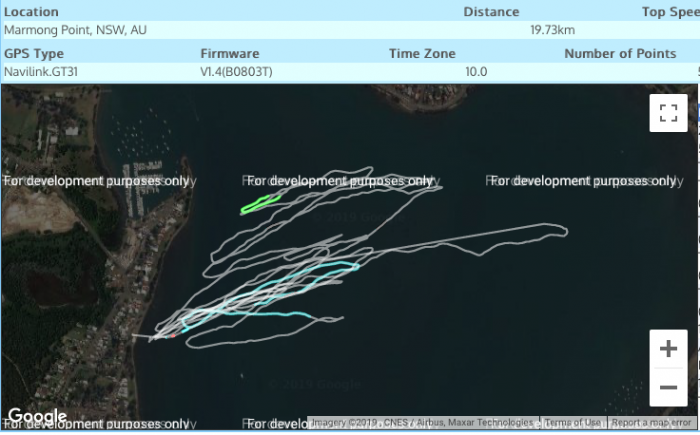Click the Google logo on the map

(x=37, y=416)
